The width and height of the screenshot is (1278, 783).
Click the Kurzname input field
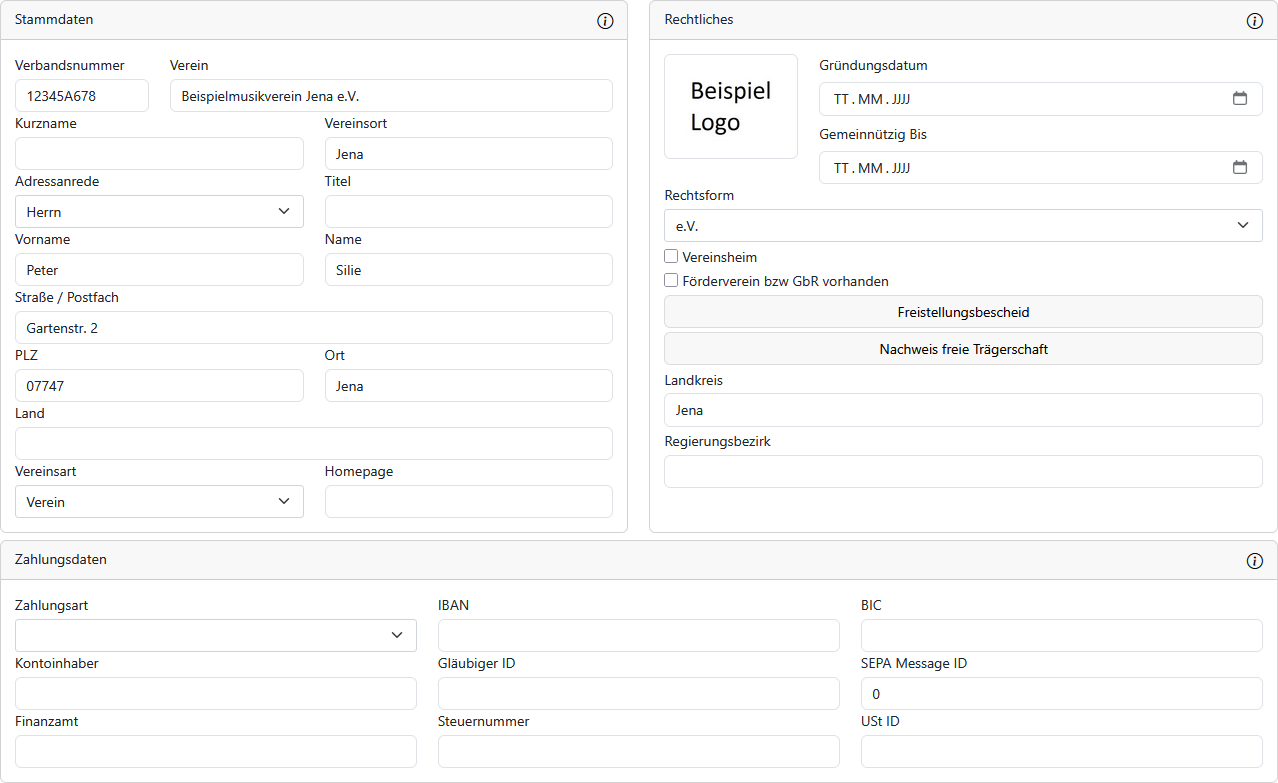159,154
